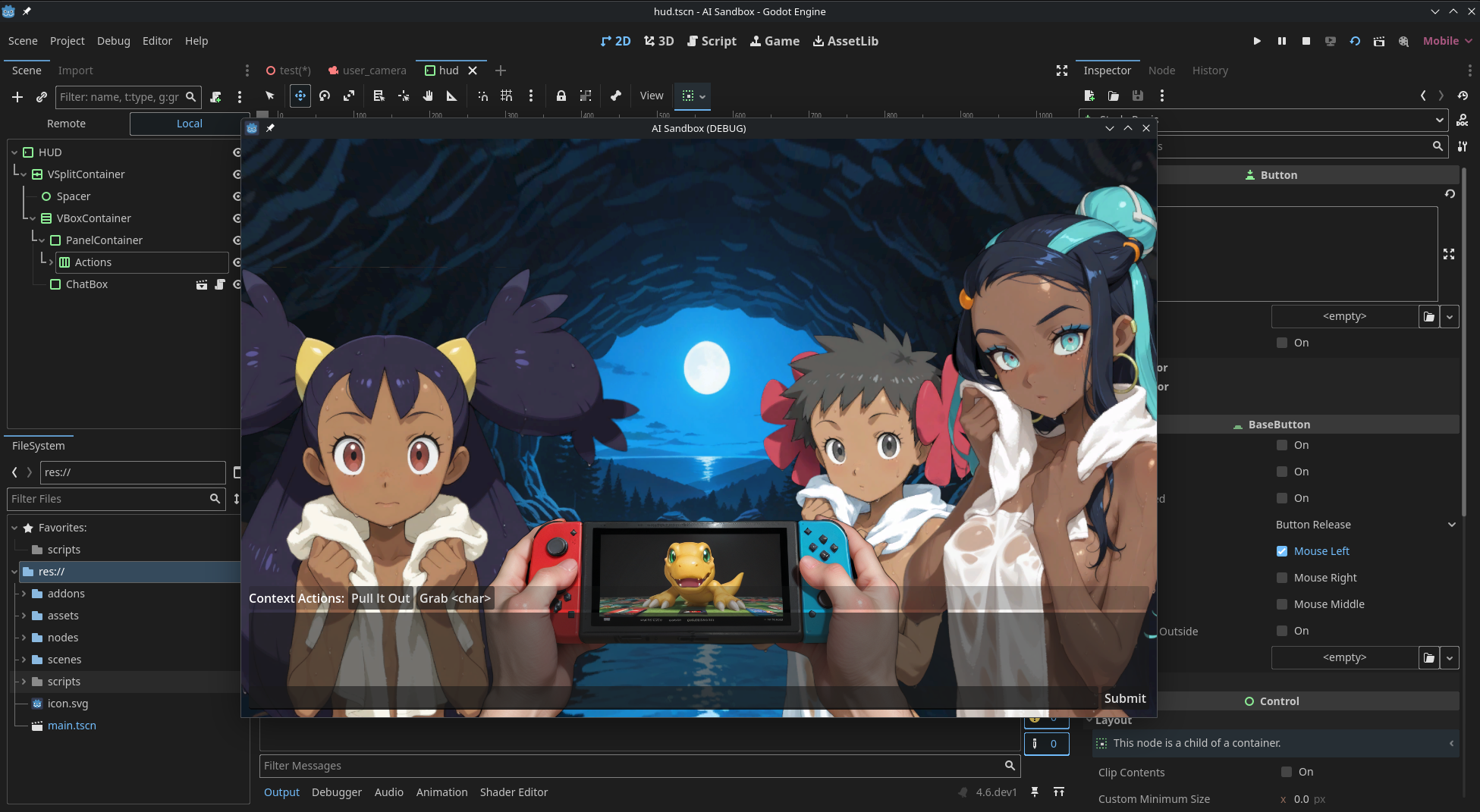Select the Rotate Mode tool
The width and height of the screenshot is (1480, 812).
[325, 96]
